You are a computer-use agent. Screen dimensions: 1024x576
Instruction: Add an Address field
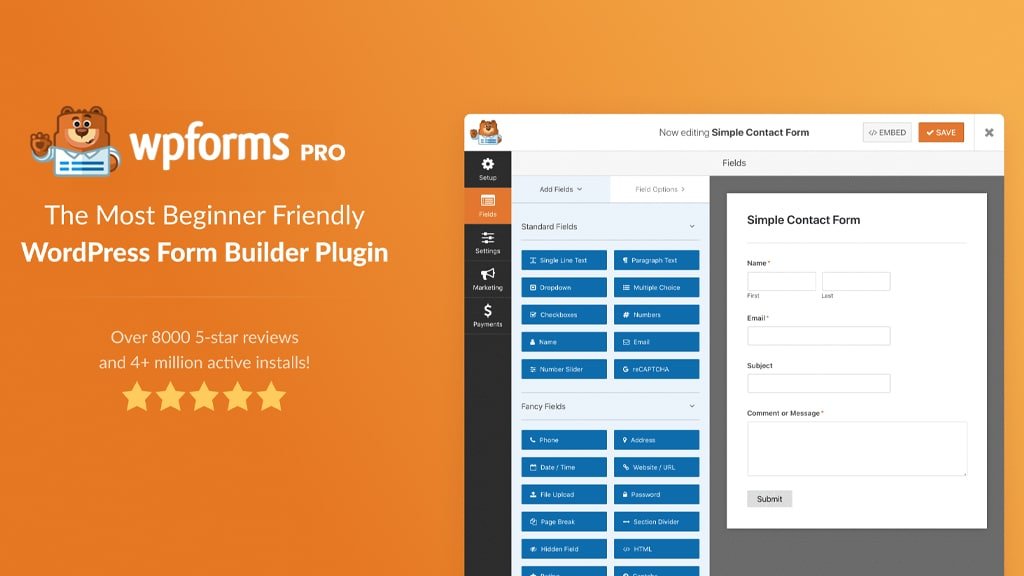656,440
